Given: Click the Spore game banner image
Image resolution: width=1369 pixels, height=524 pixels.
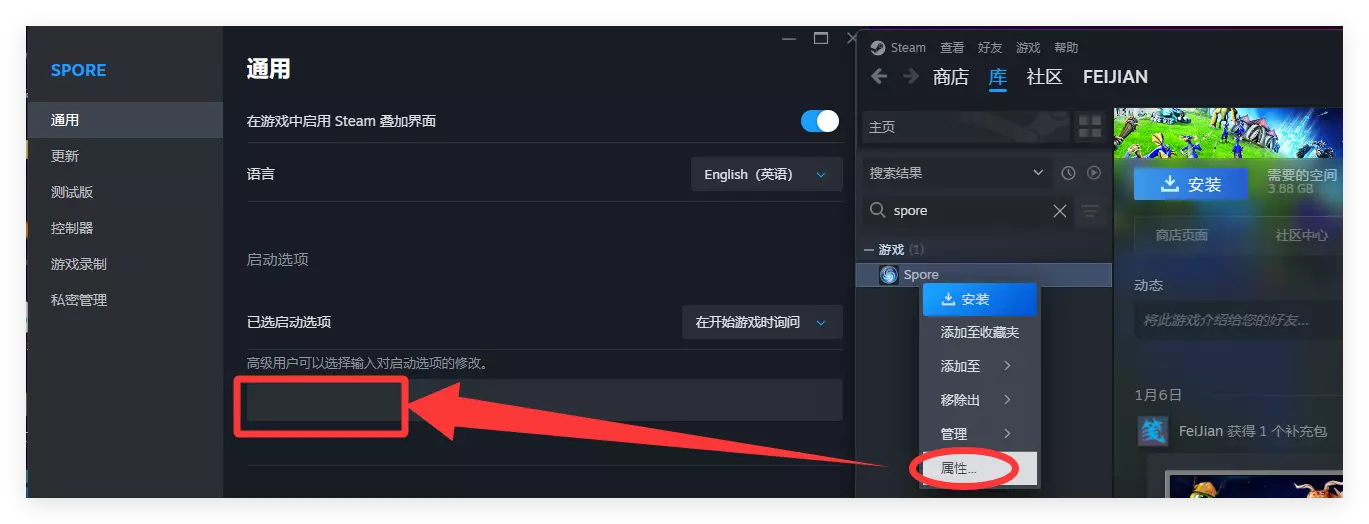Looking at the screenshot, I should (x=1228, y=132).
